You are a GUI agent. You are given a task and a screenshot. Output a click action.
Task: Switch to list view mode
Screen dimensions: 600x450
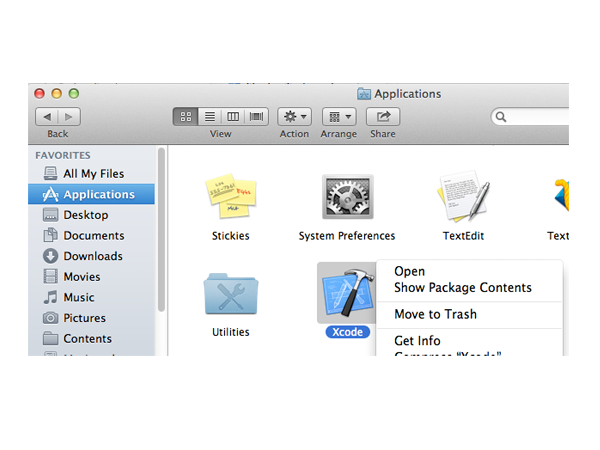[209, 117]
